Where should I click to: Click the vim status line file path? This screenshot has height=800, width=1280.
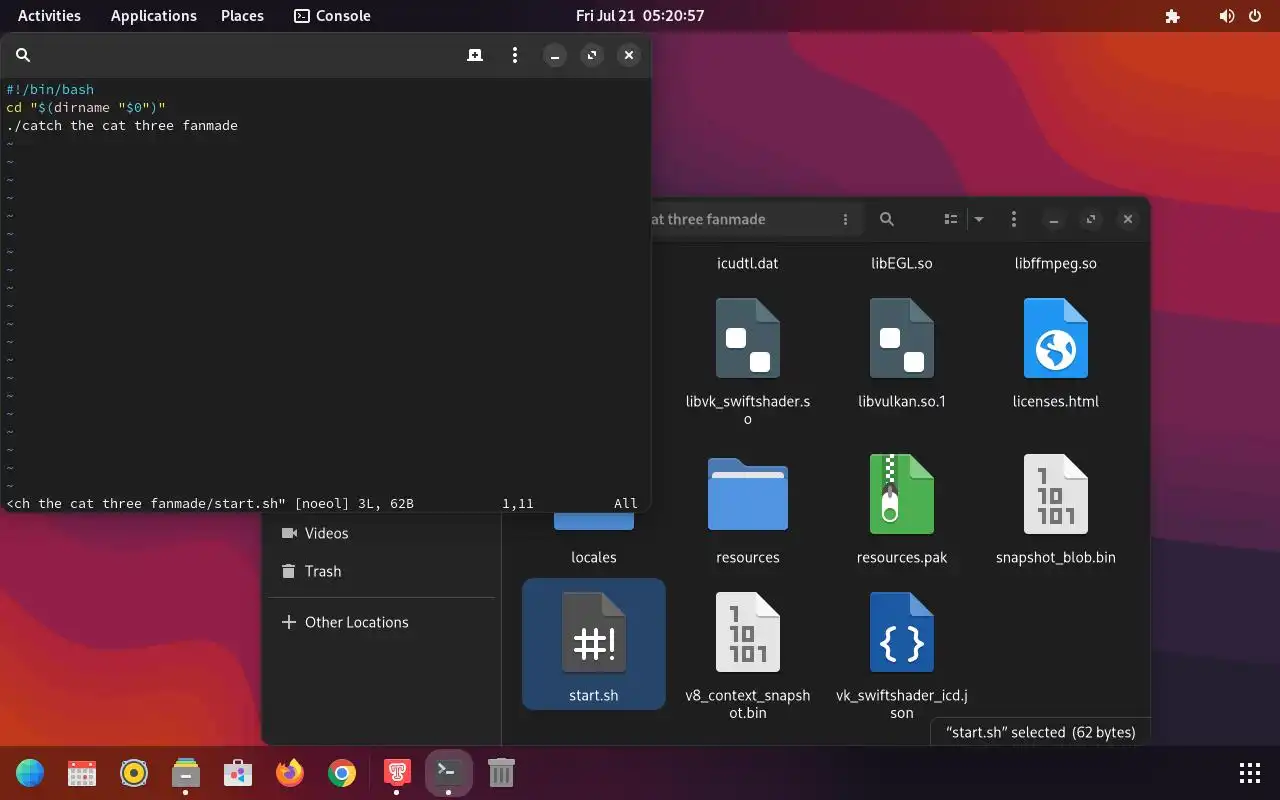[x=146, y=503]
